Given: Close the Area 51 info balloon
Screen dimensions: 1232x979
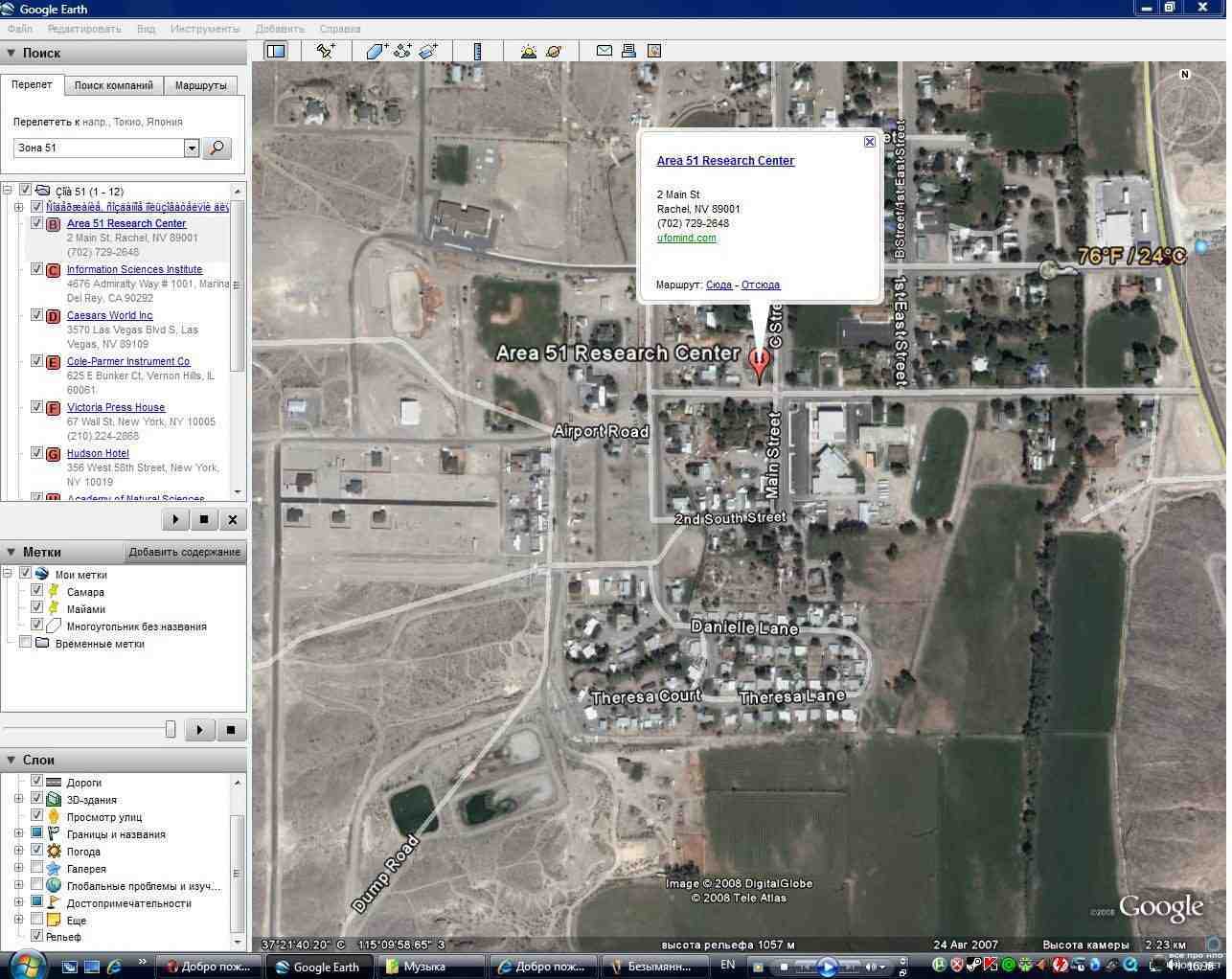Looking at the screenshot, I should tap(870, 142).
